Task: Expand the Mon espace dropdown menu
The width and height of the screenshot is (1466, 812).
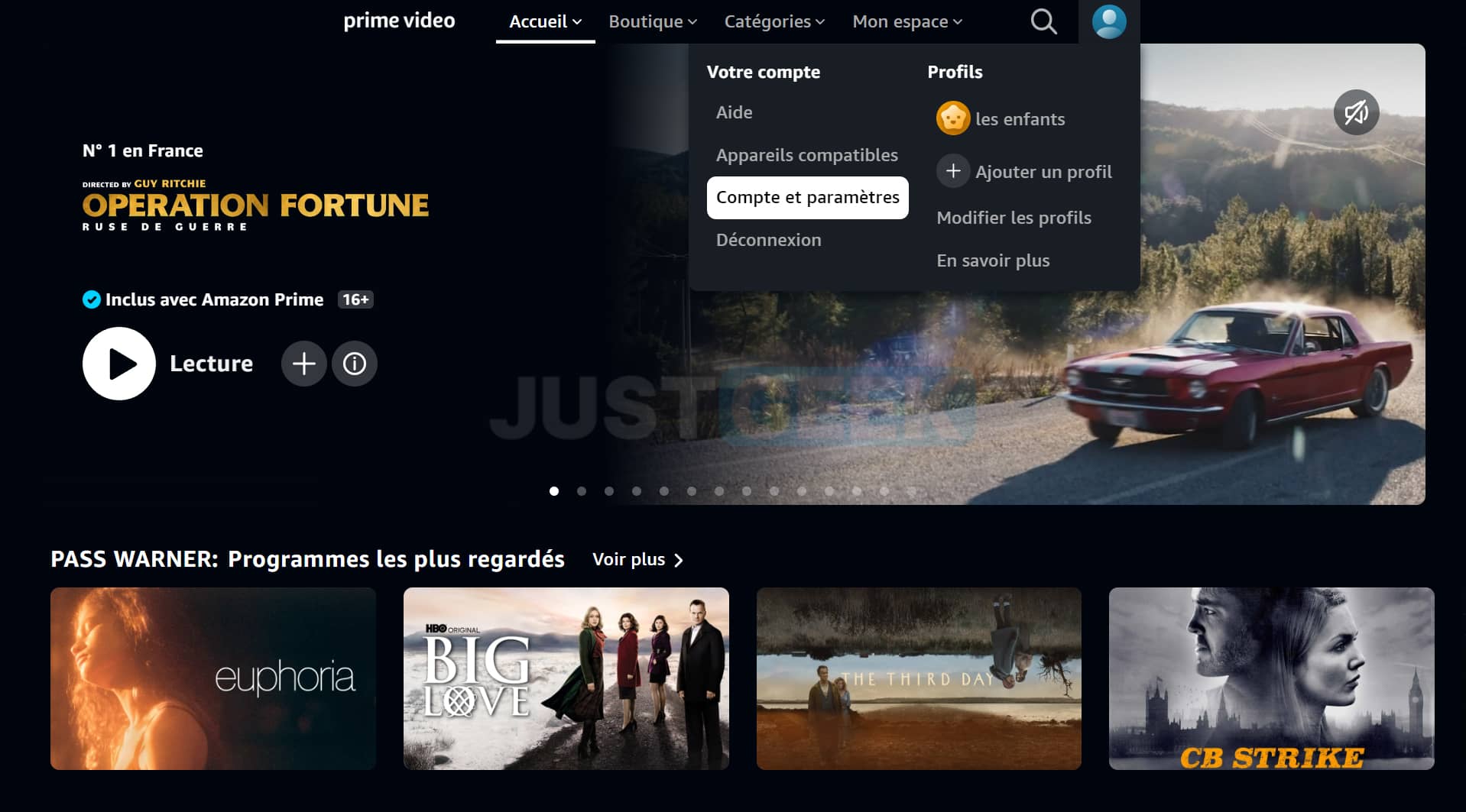Action: (907, 21)
